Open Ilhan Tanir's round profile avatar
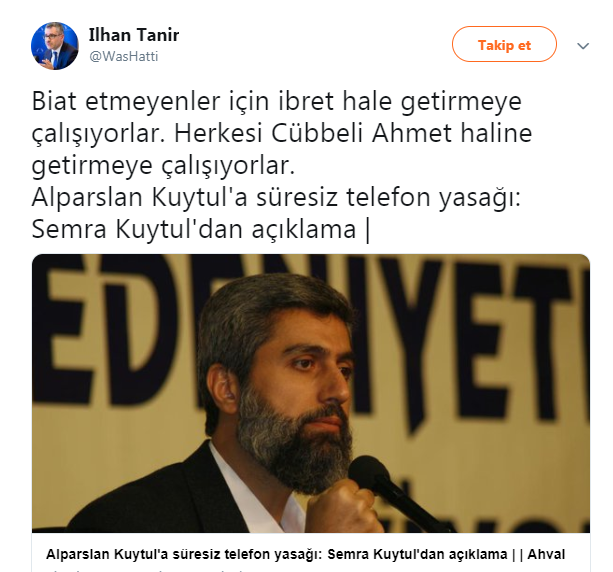Viewport: 613px width, 572px height. coord(55,46)
